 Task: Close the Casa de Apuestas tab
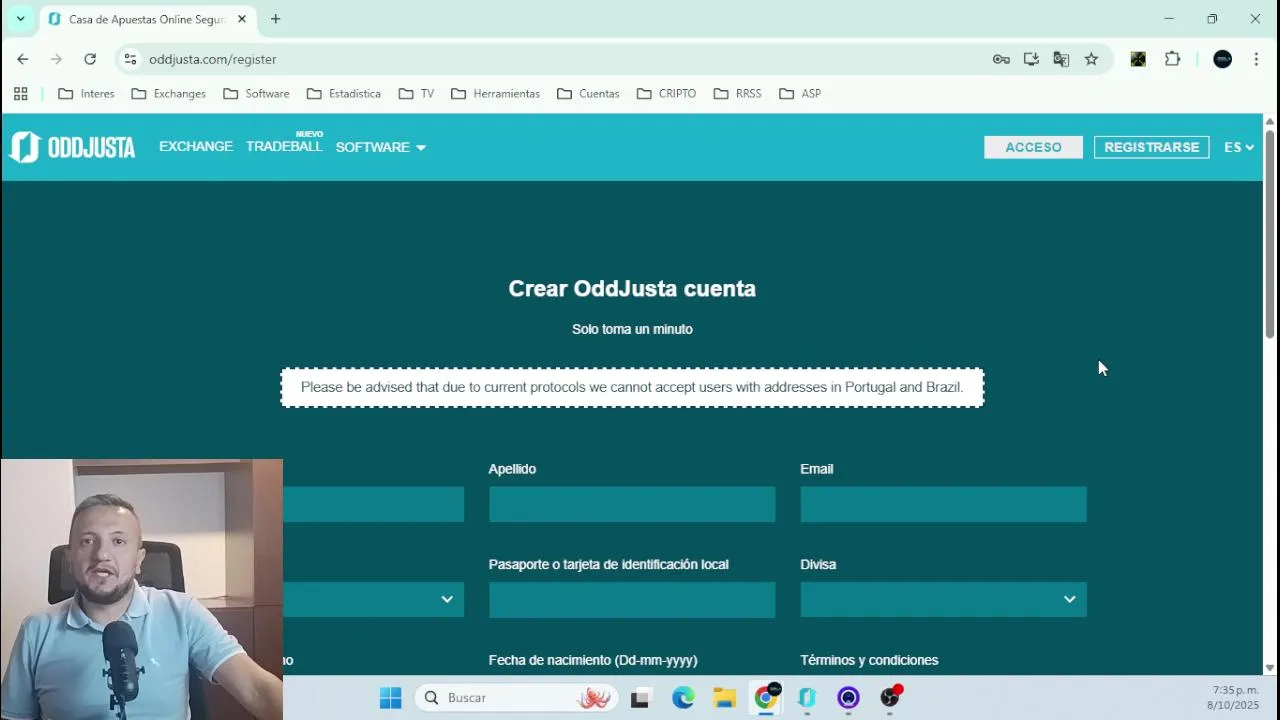tap(242, 19)
